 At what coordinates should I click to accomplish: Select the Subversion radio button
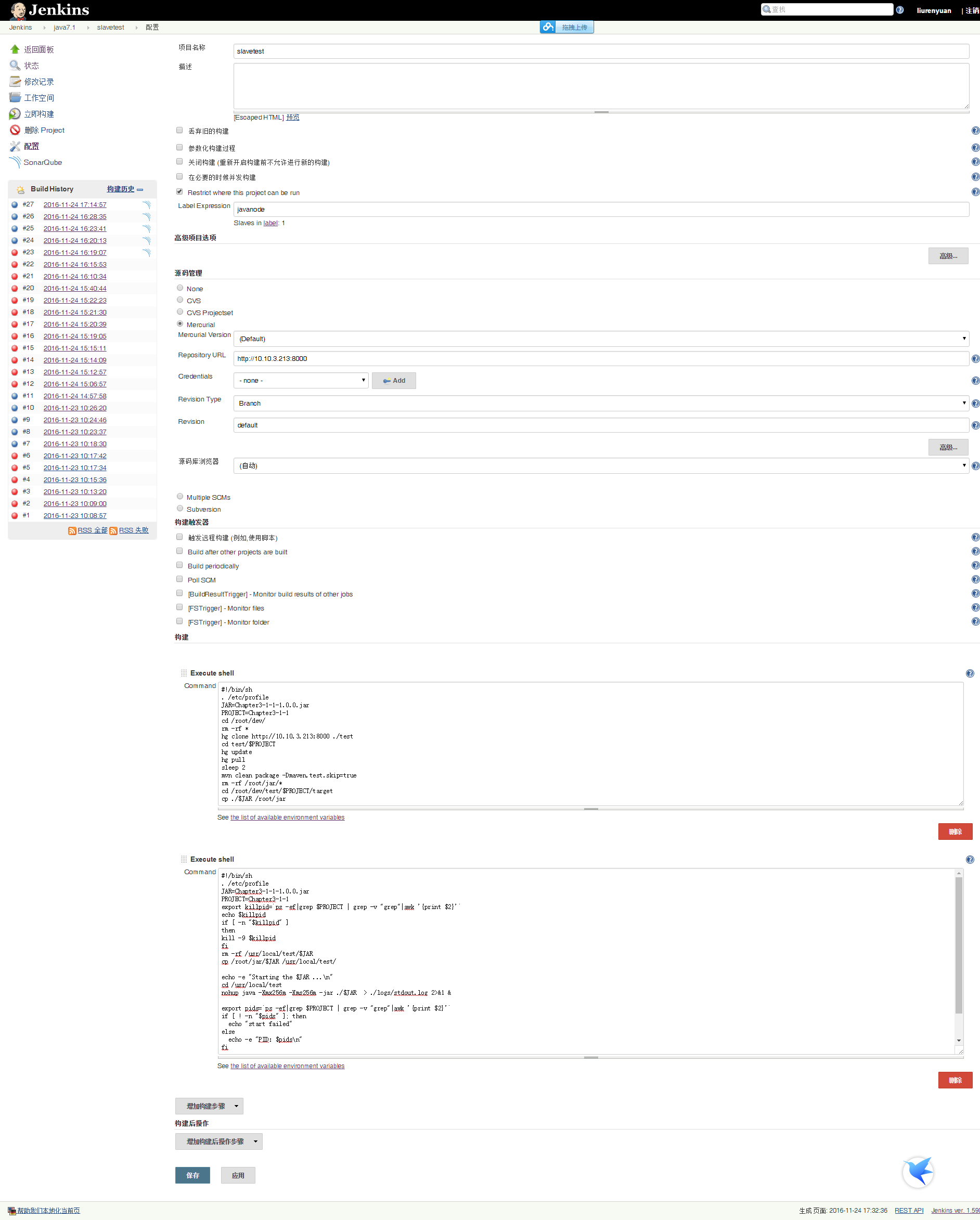[x=180, y=509]
